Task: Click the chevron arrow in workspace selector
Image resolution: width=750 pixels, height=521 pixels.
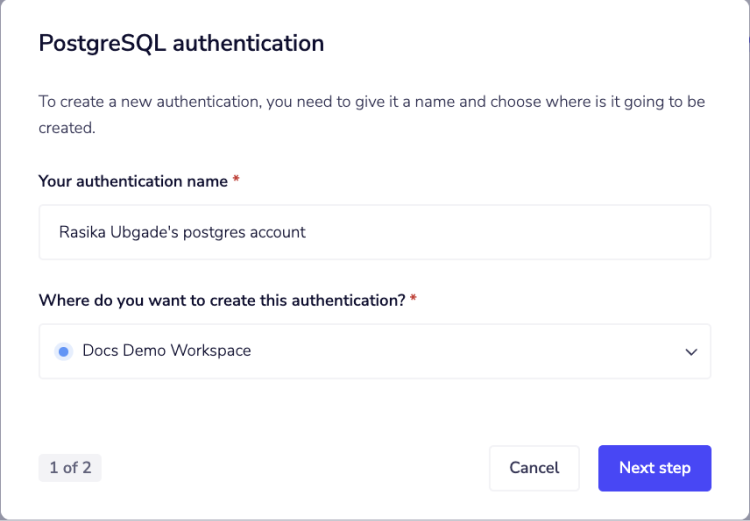Action: coord(690,352)
